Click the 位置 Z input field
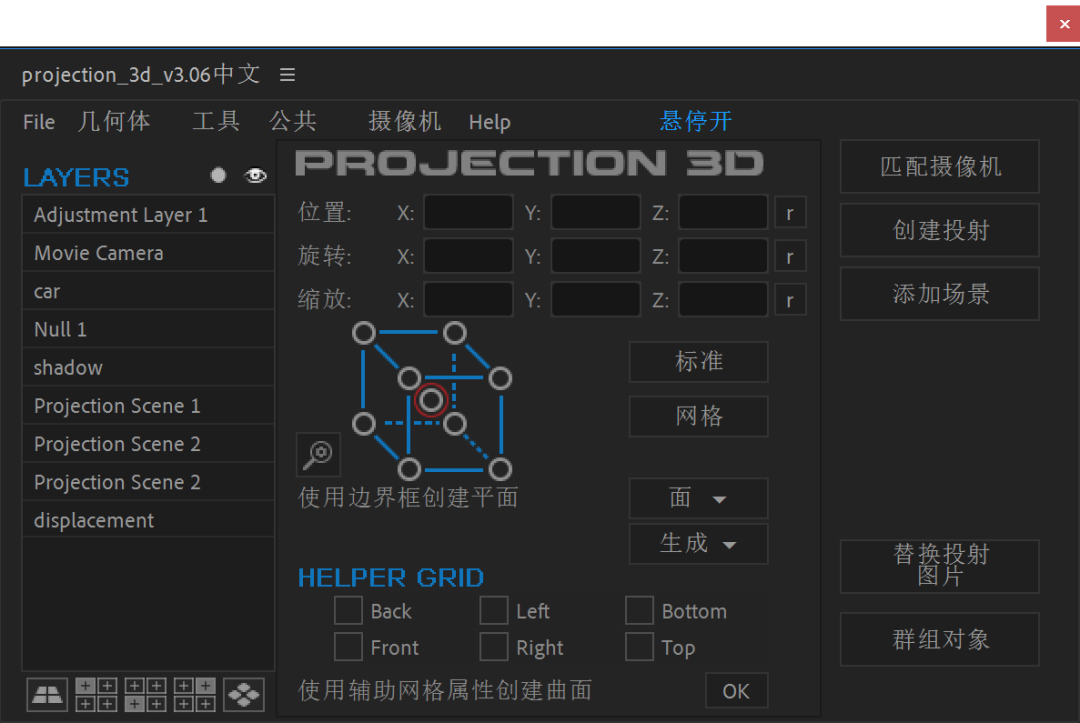1080x723 pixels. pos(723,212)
